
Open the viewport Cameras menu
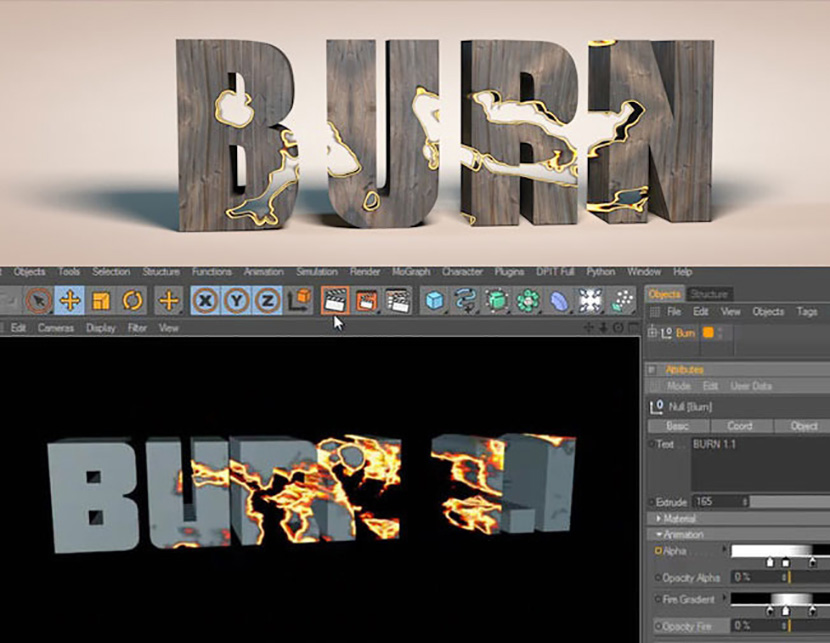point(56,328)
